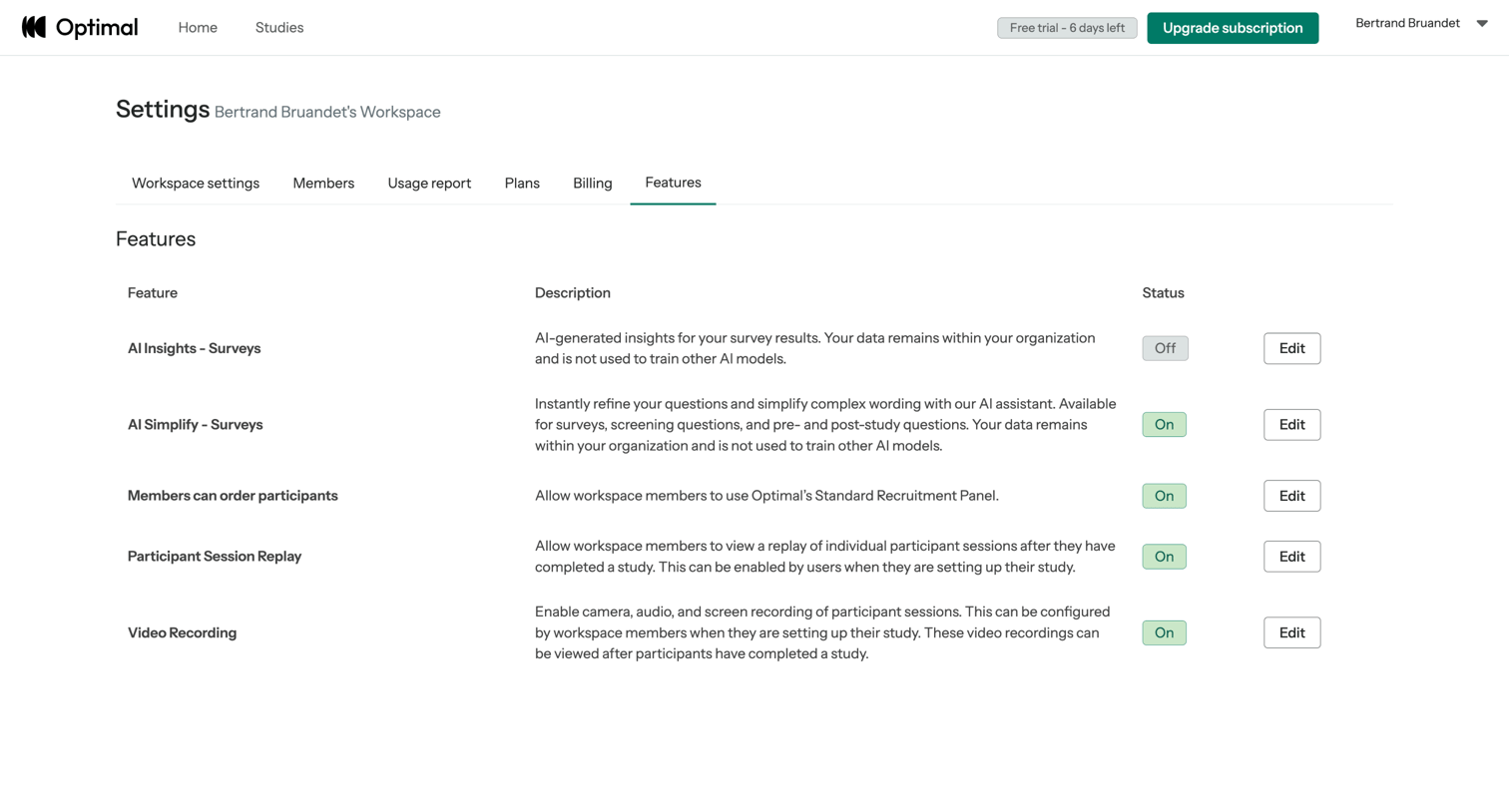The width and height of the screenshot is (1509, 812).
Task: Edit the Participant Session Replay feature
Action: pyautogui.click(x=1291, y=557)
